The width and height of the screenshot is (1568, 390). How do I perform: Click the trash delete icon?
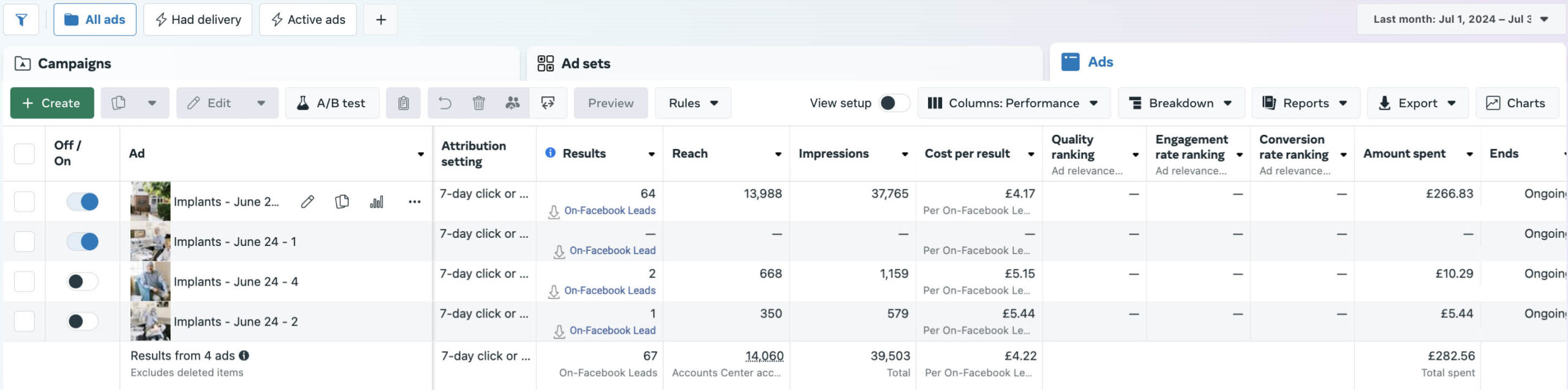[478, 103]
